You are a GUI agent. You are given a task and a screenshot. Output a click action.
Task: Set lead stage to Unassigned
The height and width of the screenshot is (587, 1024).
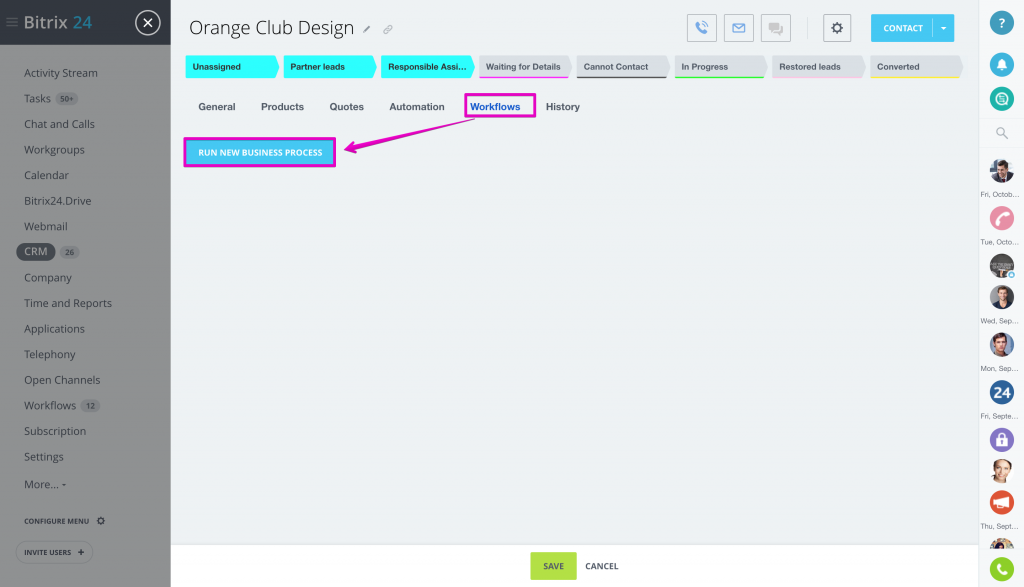[x=232, y=67]
